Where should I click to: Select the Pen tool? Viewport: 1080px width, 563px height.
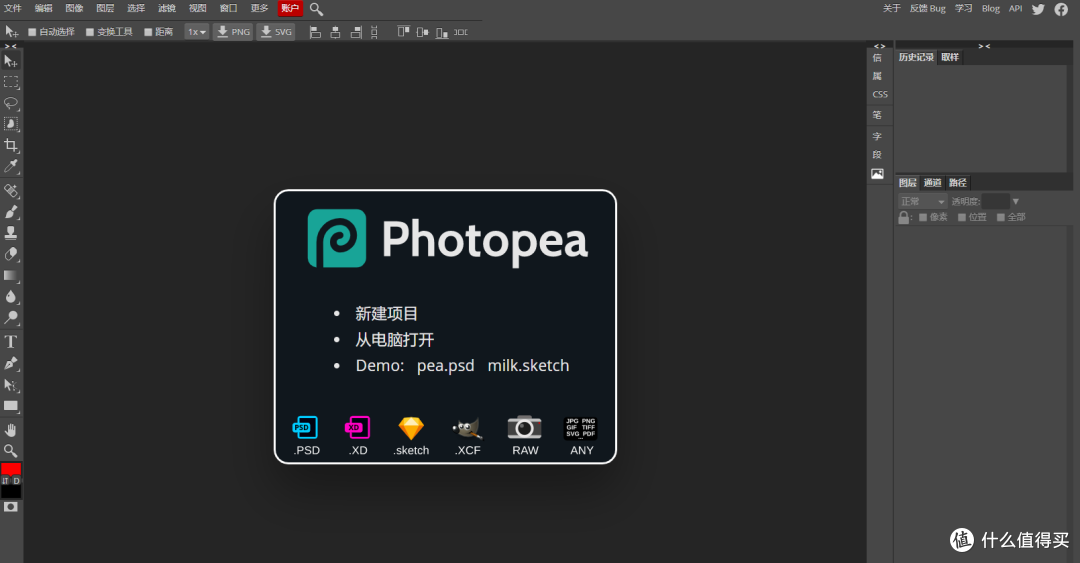click(10, 363)
